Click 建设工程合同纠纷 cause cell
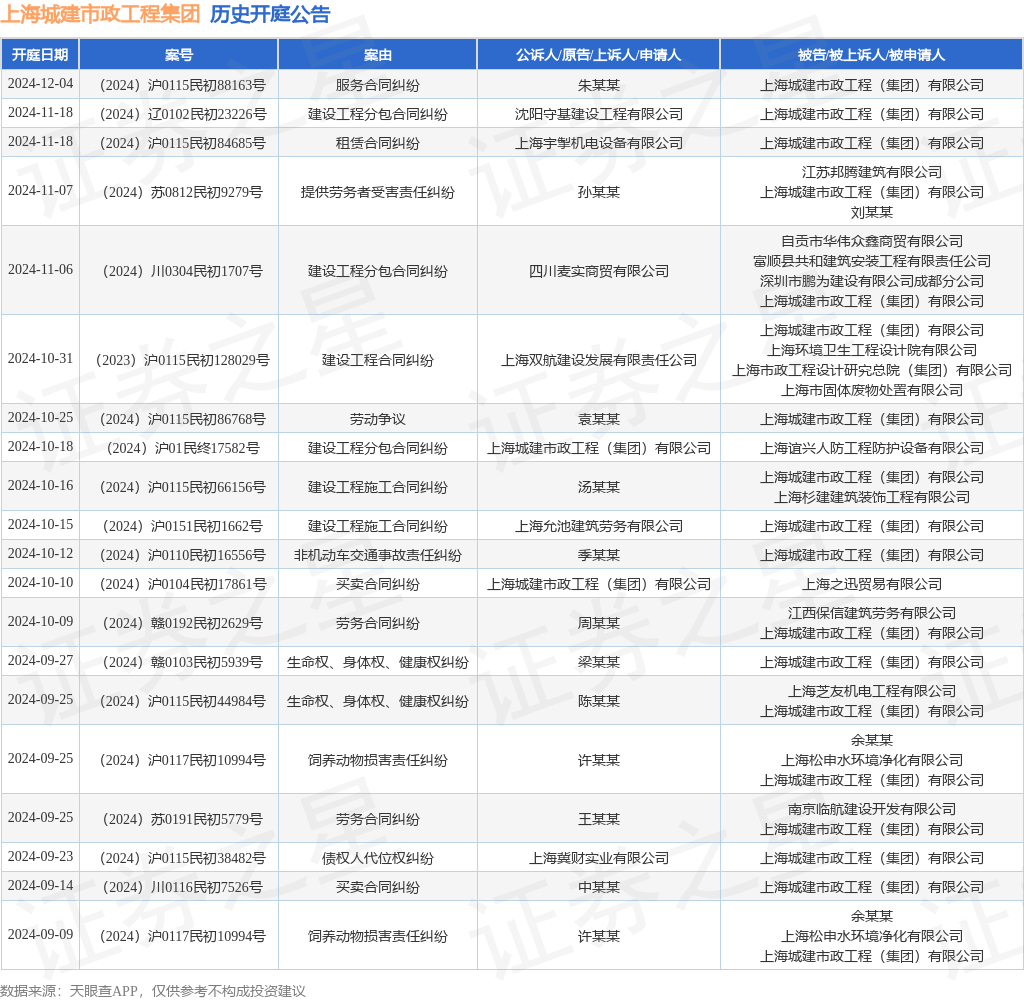Image resolution: width=1024 pixels, height=1000 pixels. pos(377,360)
